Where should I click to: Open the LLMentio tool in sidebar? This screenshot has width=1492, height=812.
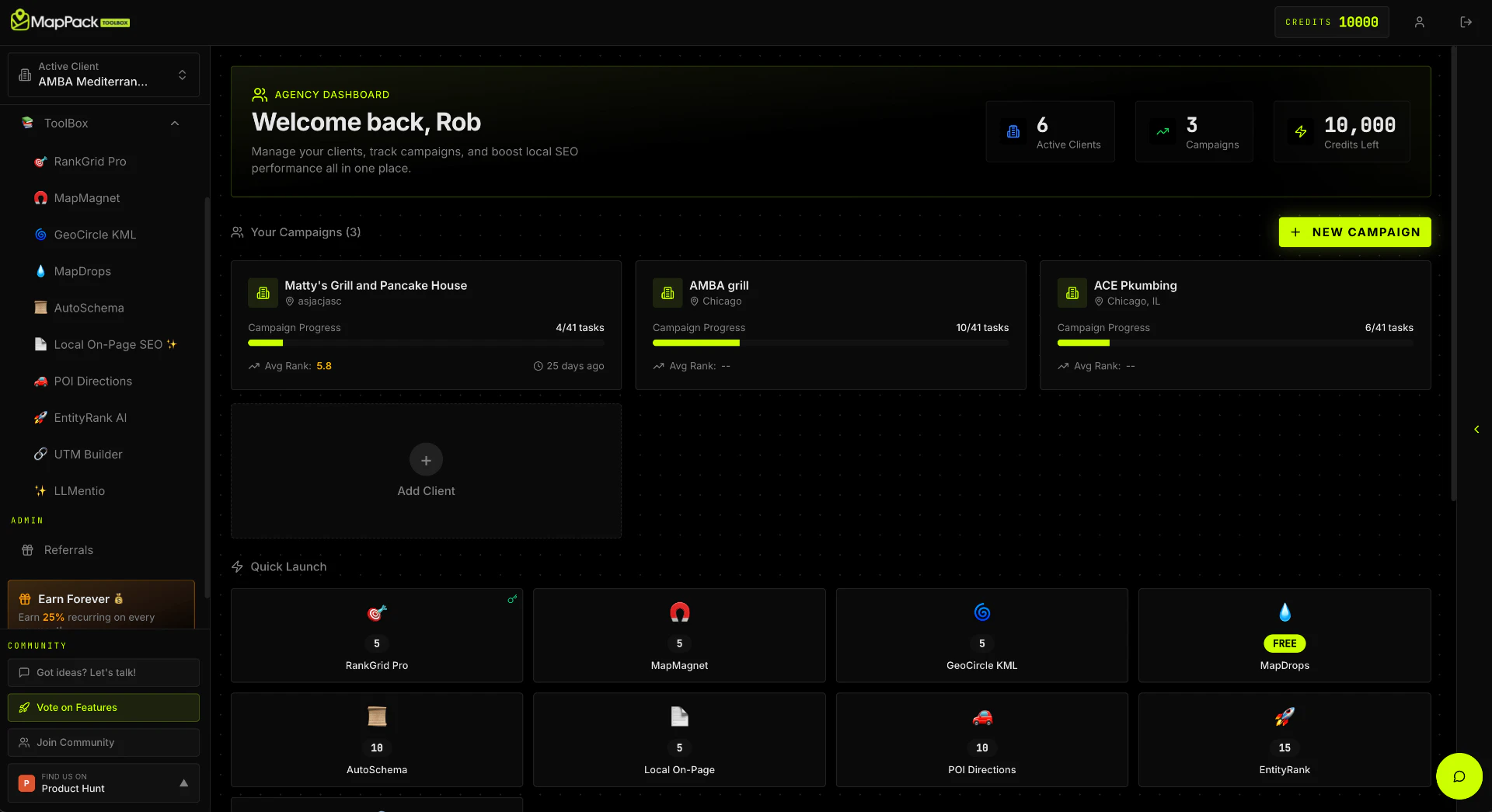point(79,490)
